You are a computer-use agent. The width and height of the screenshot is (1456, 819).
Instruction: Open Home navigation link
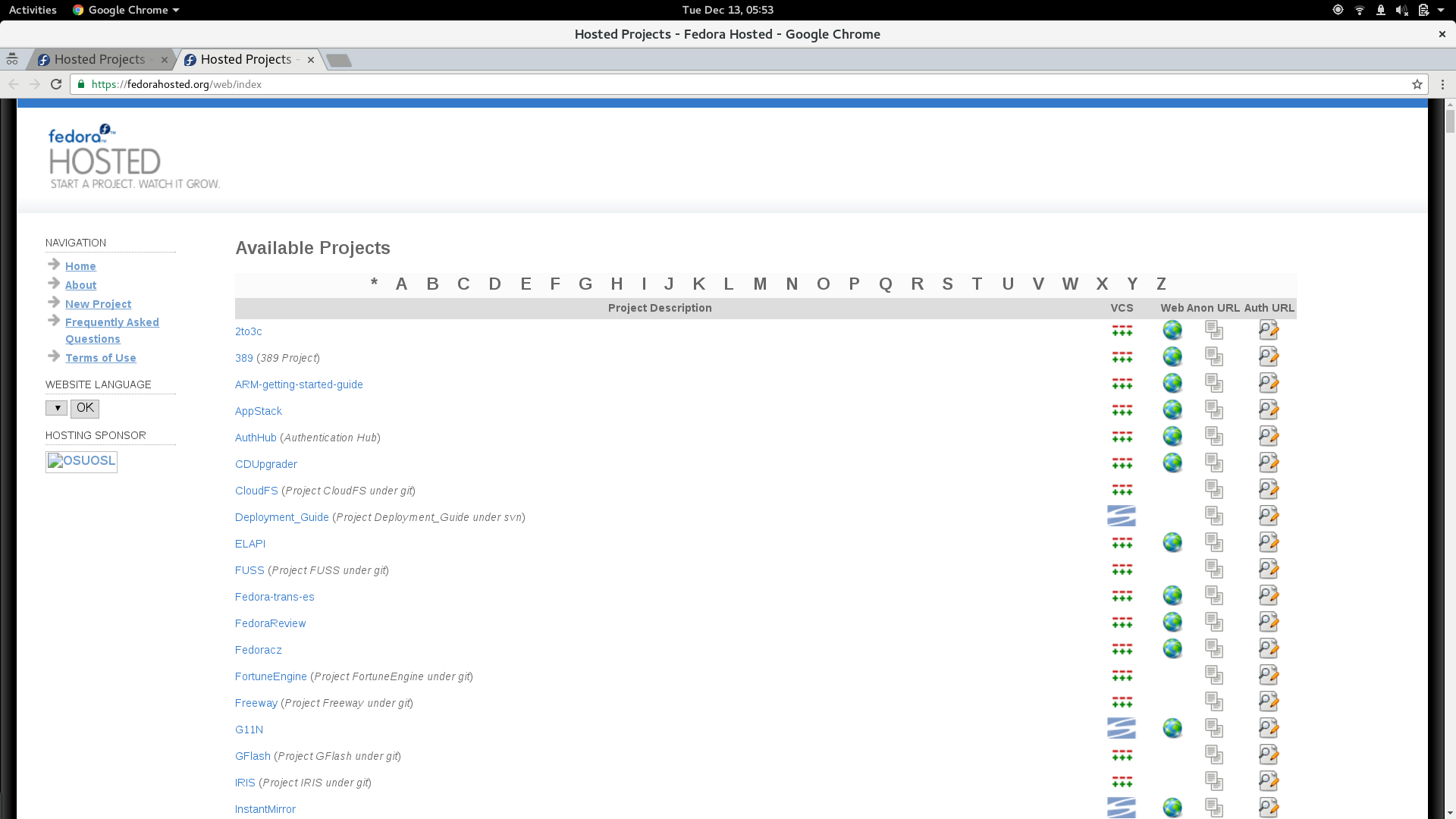coord(80,266)
